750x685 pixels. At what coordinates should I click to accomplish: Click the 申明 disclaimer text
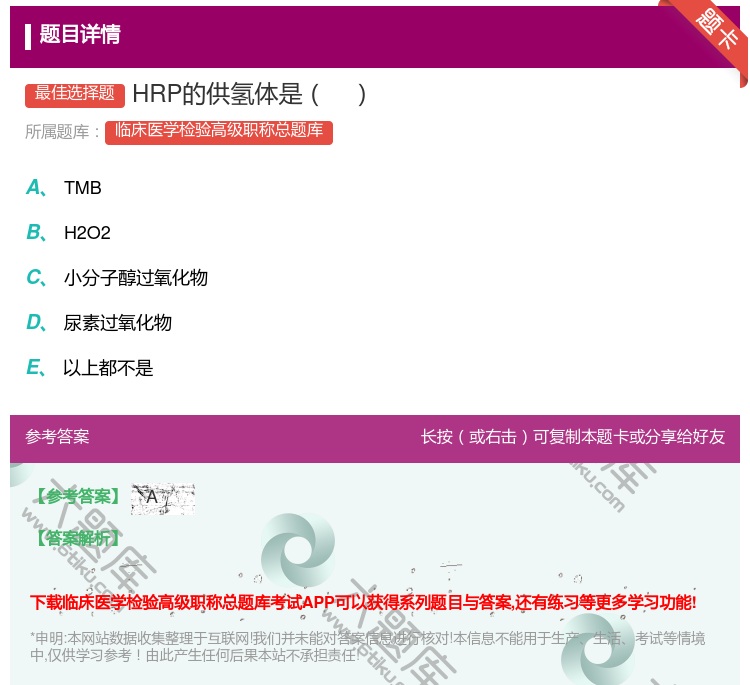367,646
